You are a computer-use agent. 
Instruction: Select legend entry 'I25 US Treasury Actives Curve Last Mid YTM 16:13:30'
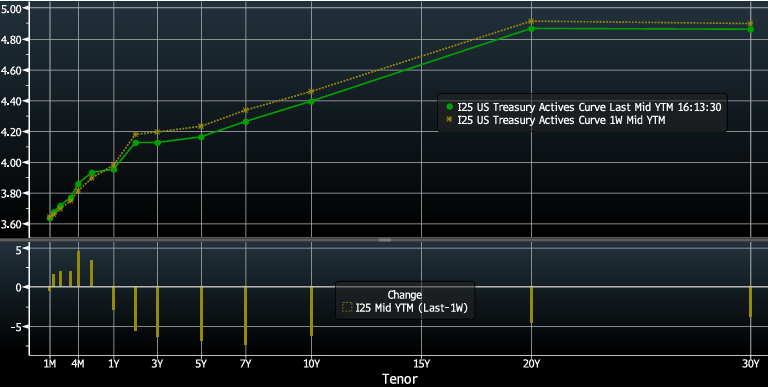pos(589,107)
